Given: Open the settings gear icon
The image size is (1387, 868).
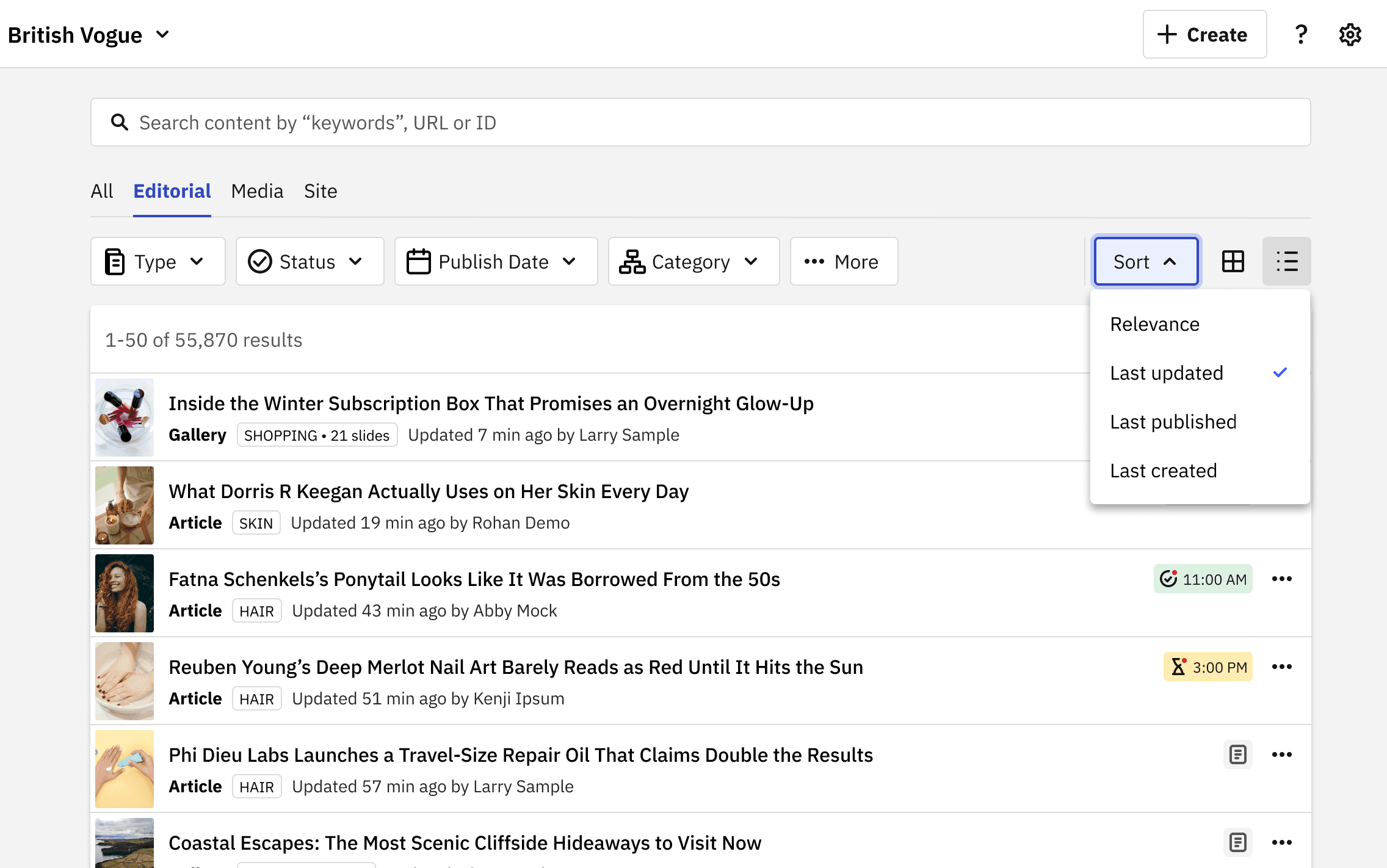Looking at the screenshot, I should (x=1350, y=35).
